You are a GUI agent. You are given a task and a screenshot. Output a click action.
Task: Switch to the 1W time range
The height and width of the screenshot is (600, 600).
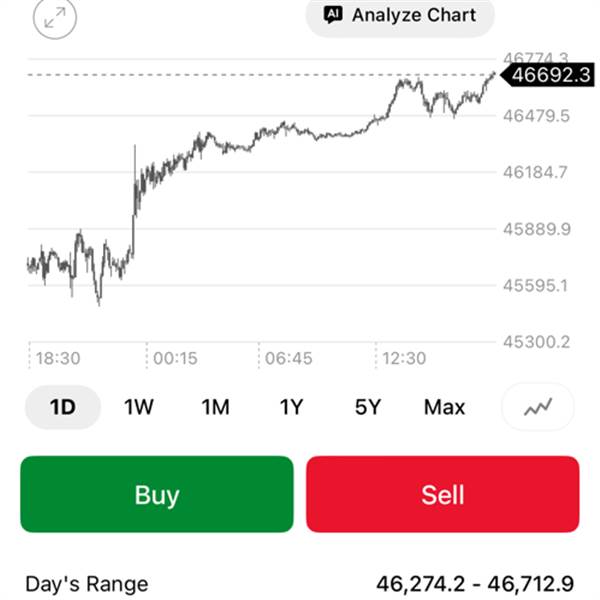pyautogui.click(x=138, y=407)
